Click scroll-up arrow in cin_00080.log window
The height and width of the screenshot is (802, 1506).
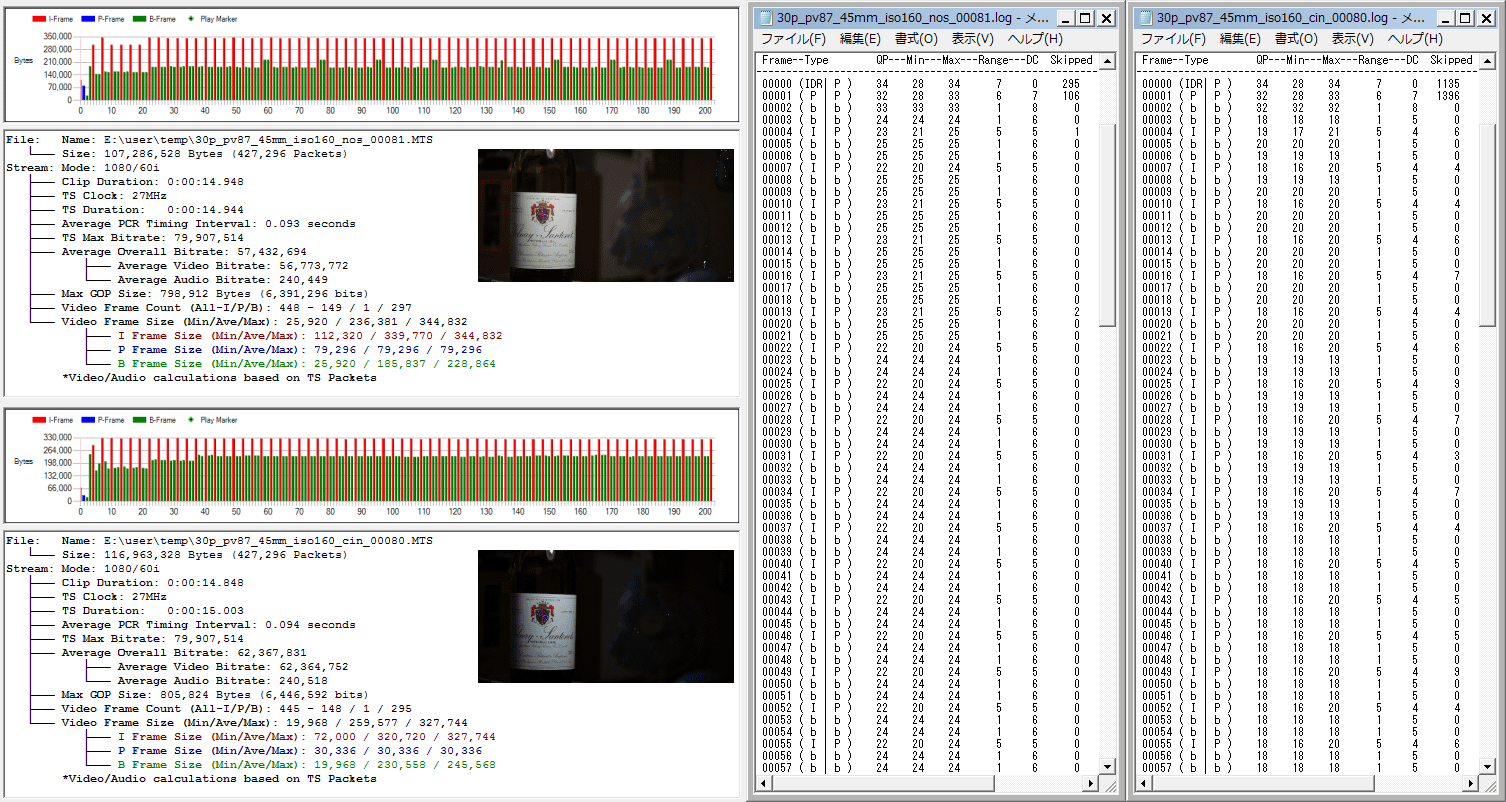click(x=1487, y=61)
